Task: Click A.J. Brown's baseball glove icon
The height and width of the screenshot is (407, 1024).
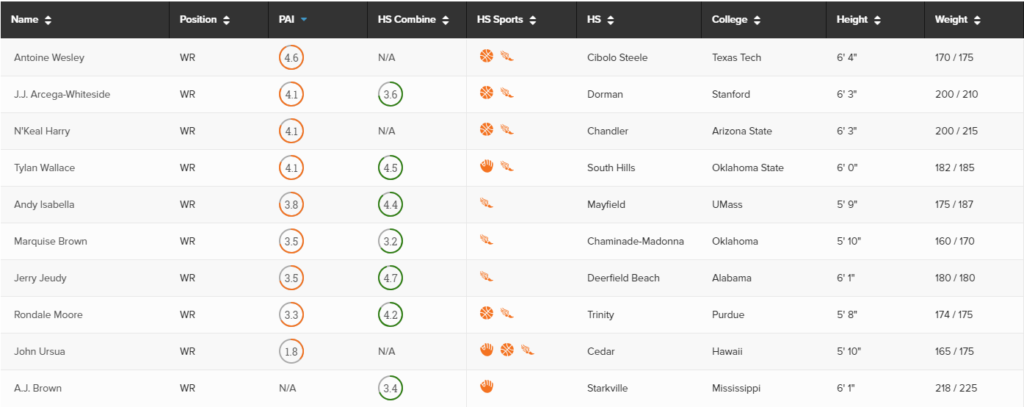Action: pos(486,387)
